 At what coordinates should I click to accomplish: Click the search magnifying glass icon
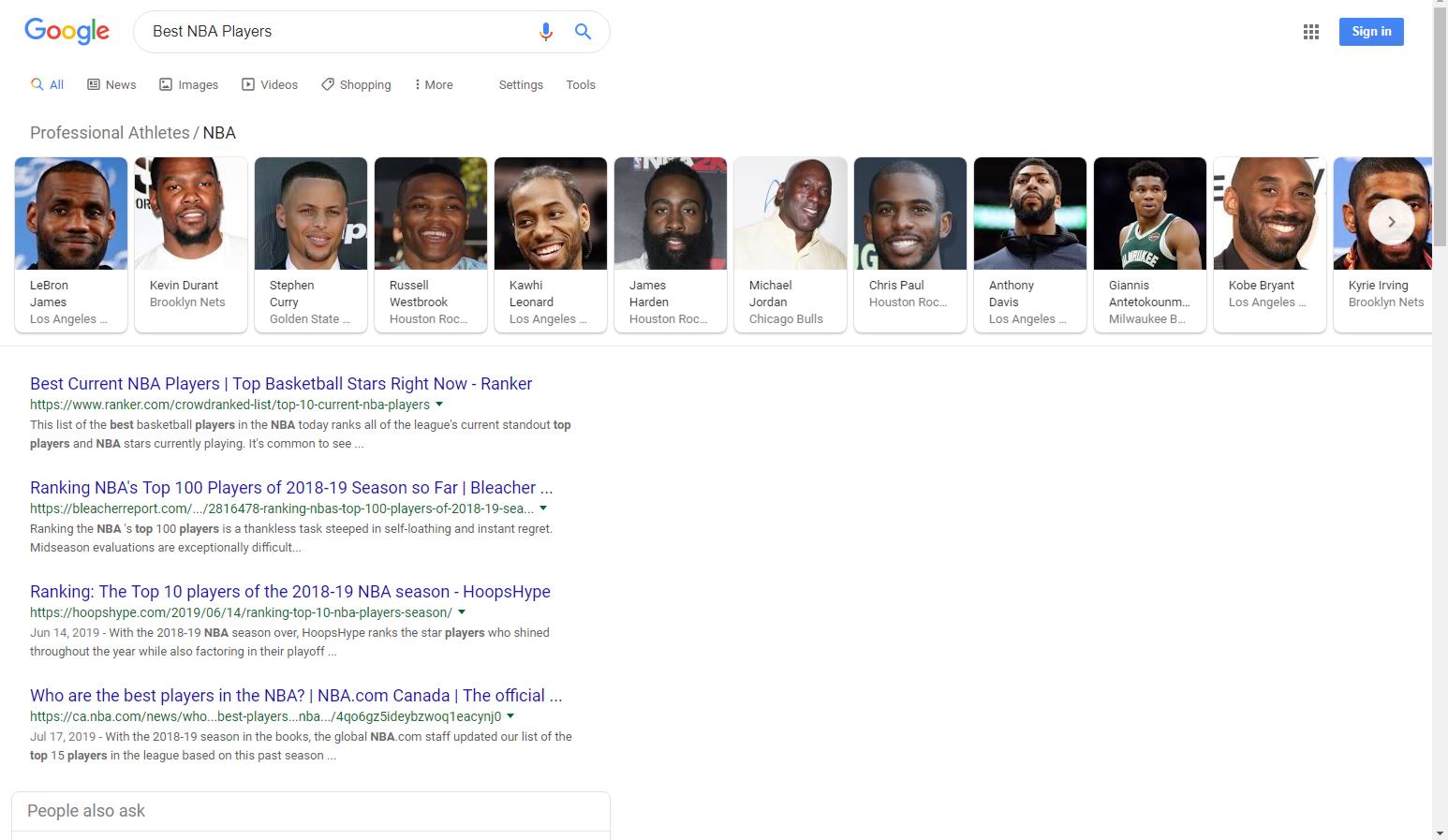[x=583, y=31]
